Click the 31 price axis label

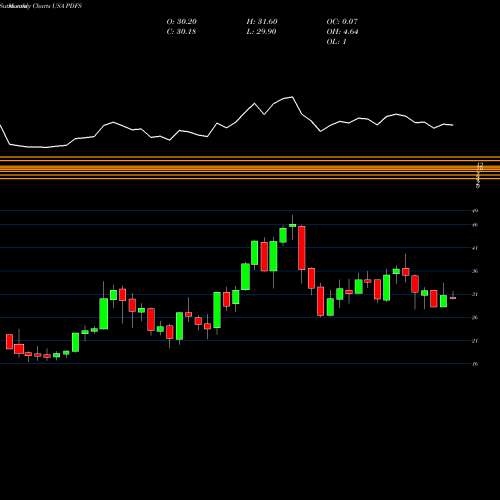[475, 294]
